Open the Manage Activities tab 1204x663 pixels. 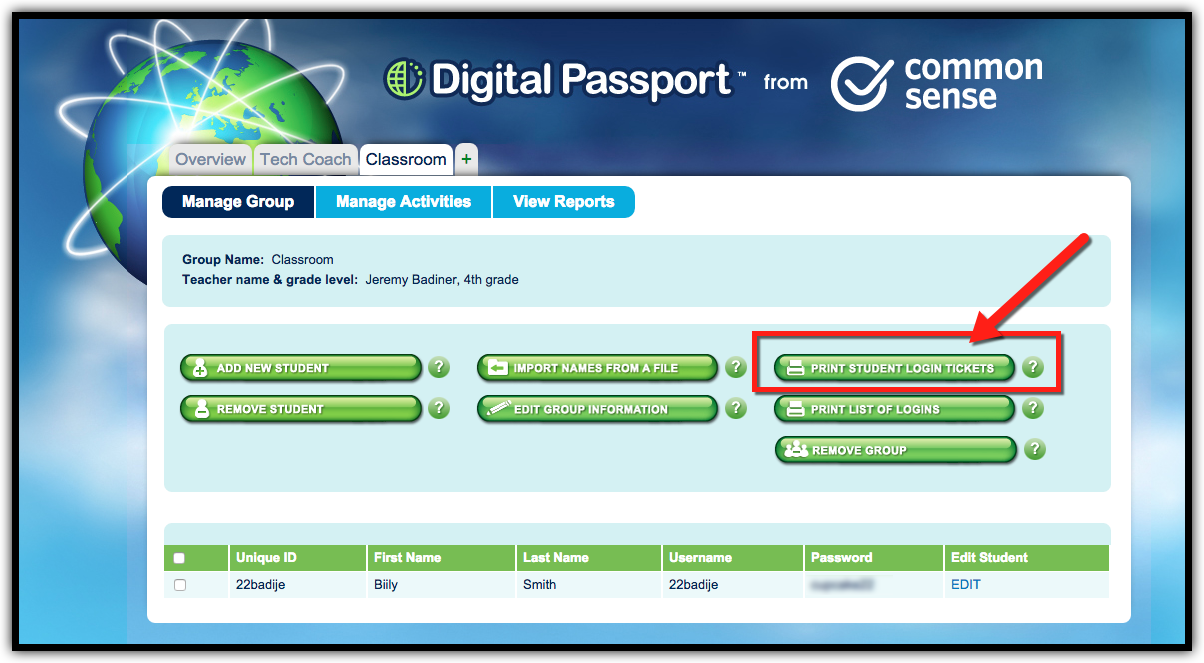(x=403, y=202)
